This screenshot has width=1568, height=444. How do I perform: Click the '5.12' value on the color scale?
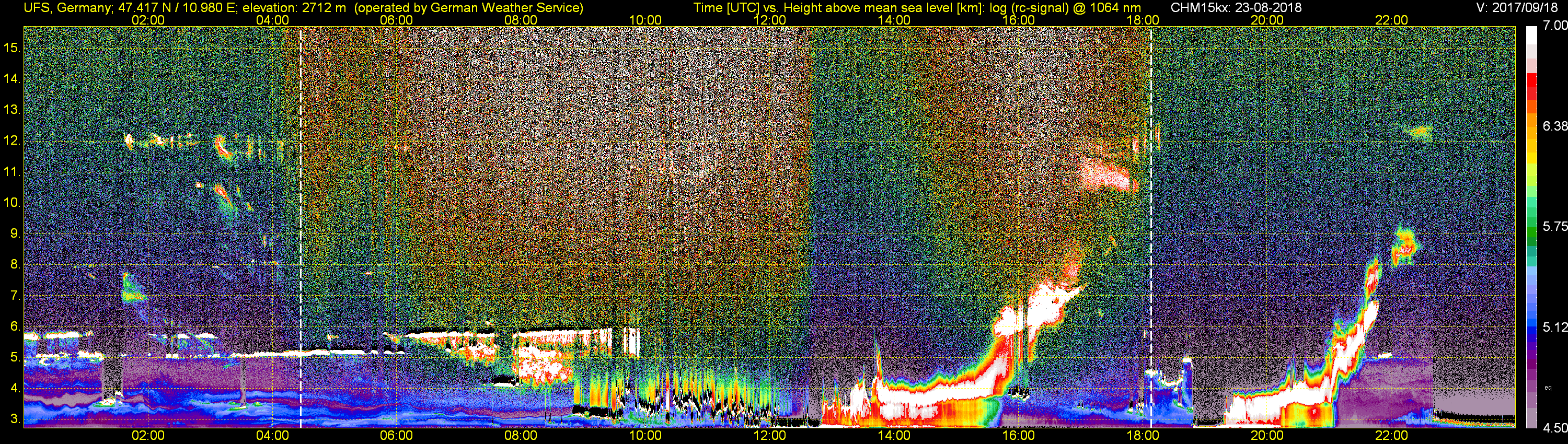tap(1555, 327)
